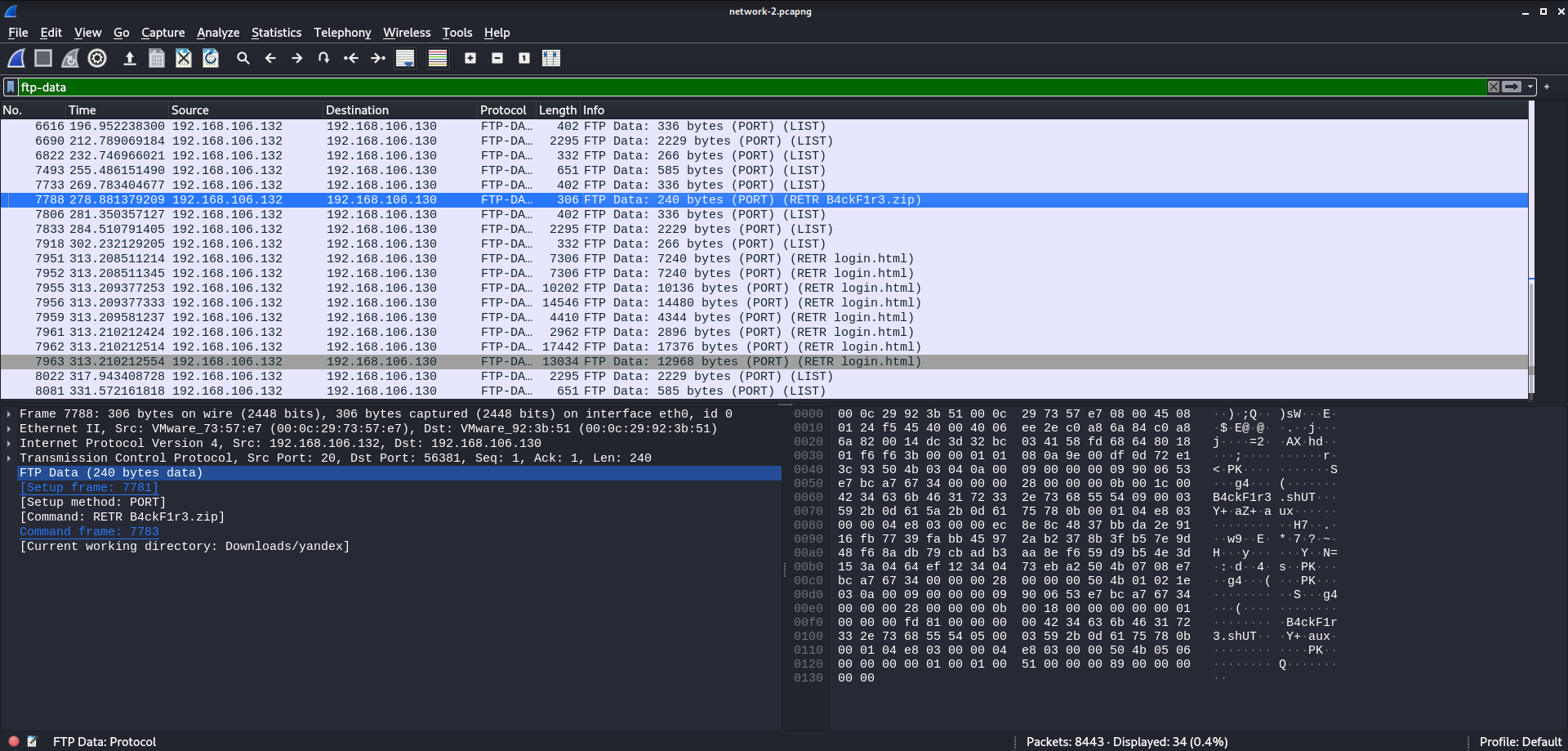Image resolution: width=1568 pixels, height=751 pixels.
Task: Expand the Ethernet II tree row
Action: pos(9,428)
